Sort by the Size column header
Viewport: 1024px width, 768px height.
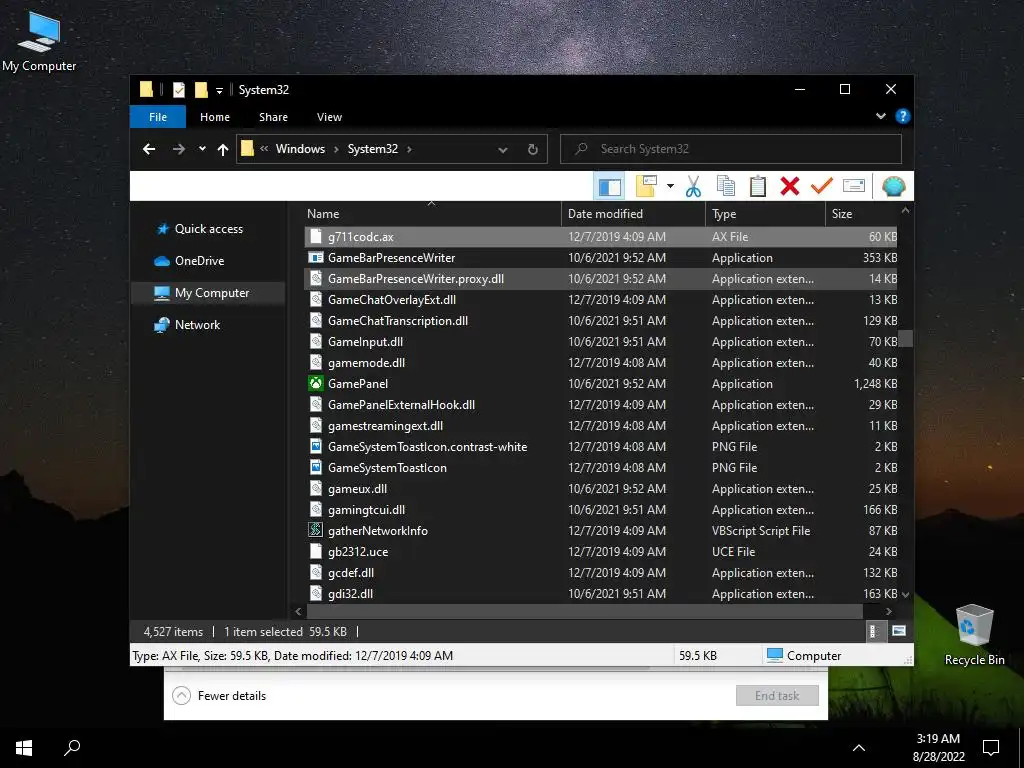click(861, 214)
